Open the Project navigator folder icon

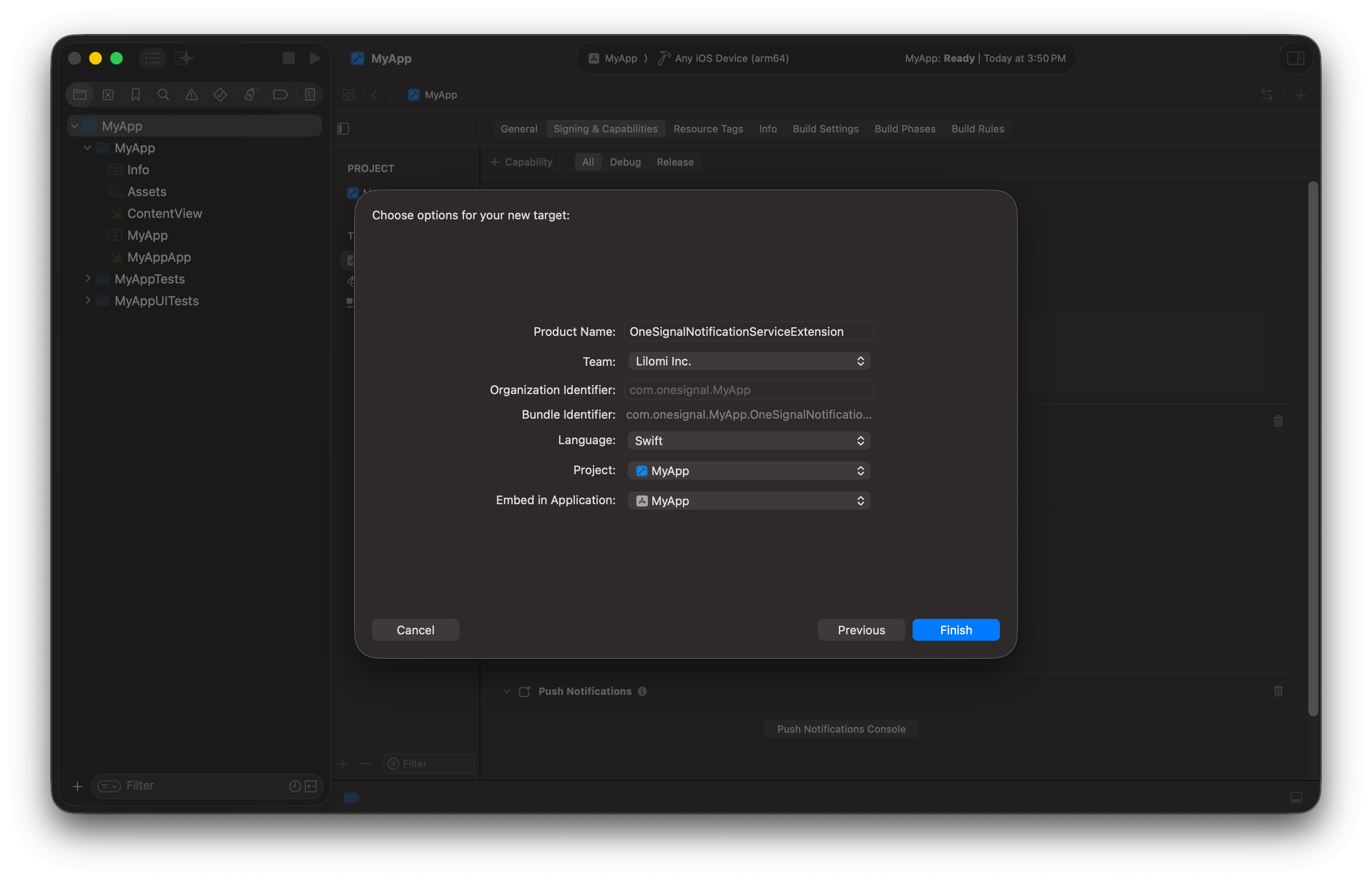(80, 94)
